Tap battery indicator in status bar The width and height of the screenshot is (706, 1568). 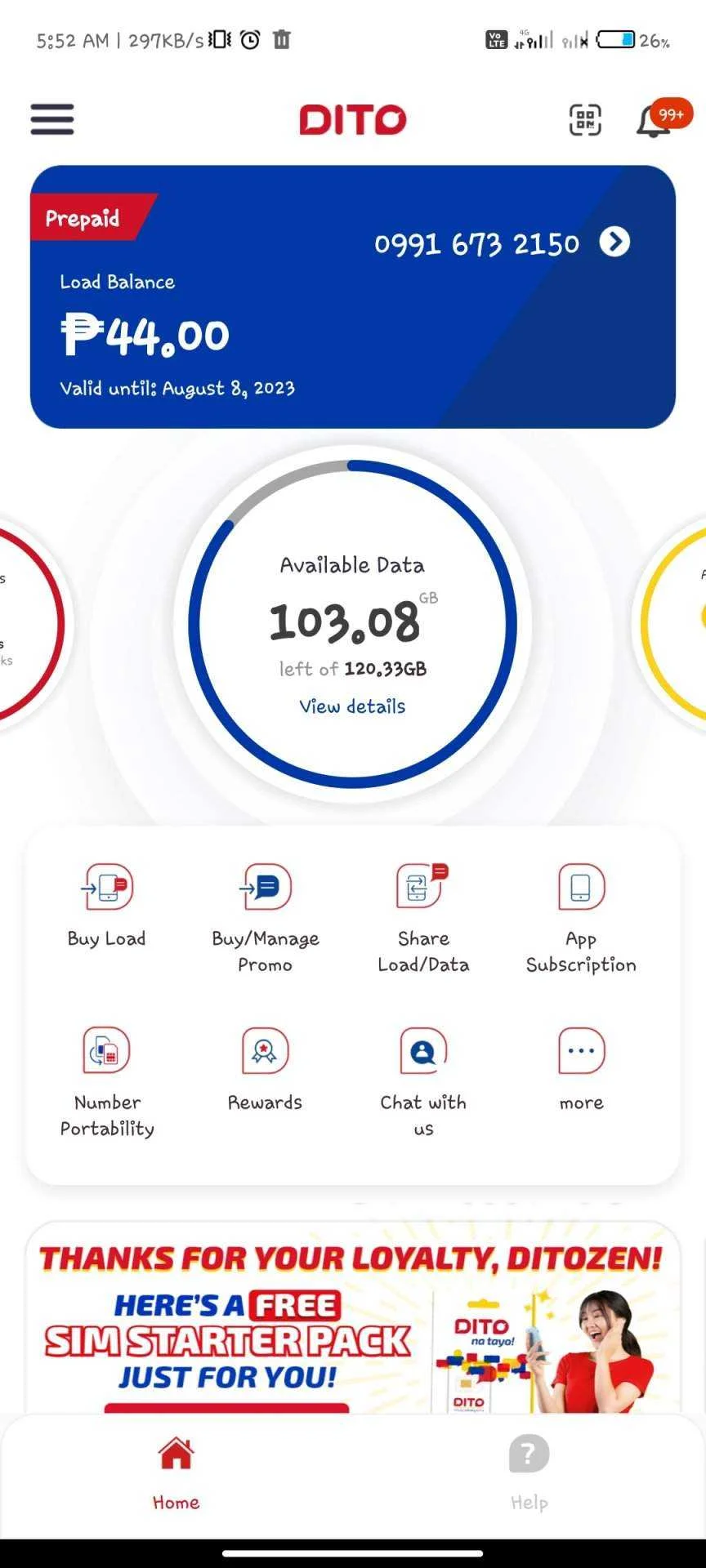point(616,39)
